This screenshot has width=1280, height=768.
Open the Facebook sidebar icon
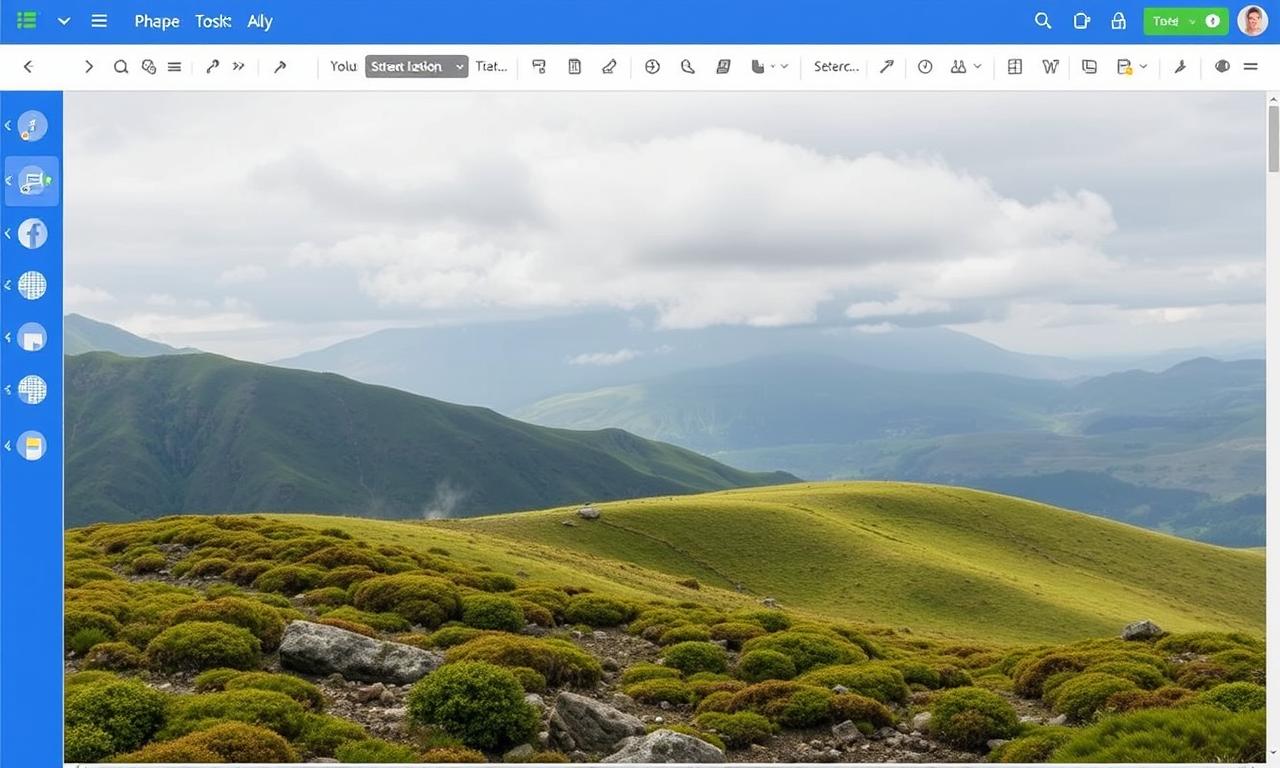32,234
